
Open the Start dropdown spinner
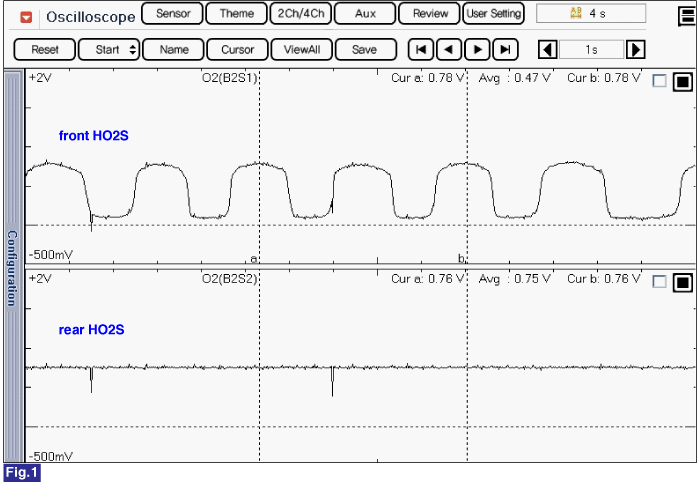(x=133, y=50)
